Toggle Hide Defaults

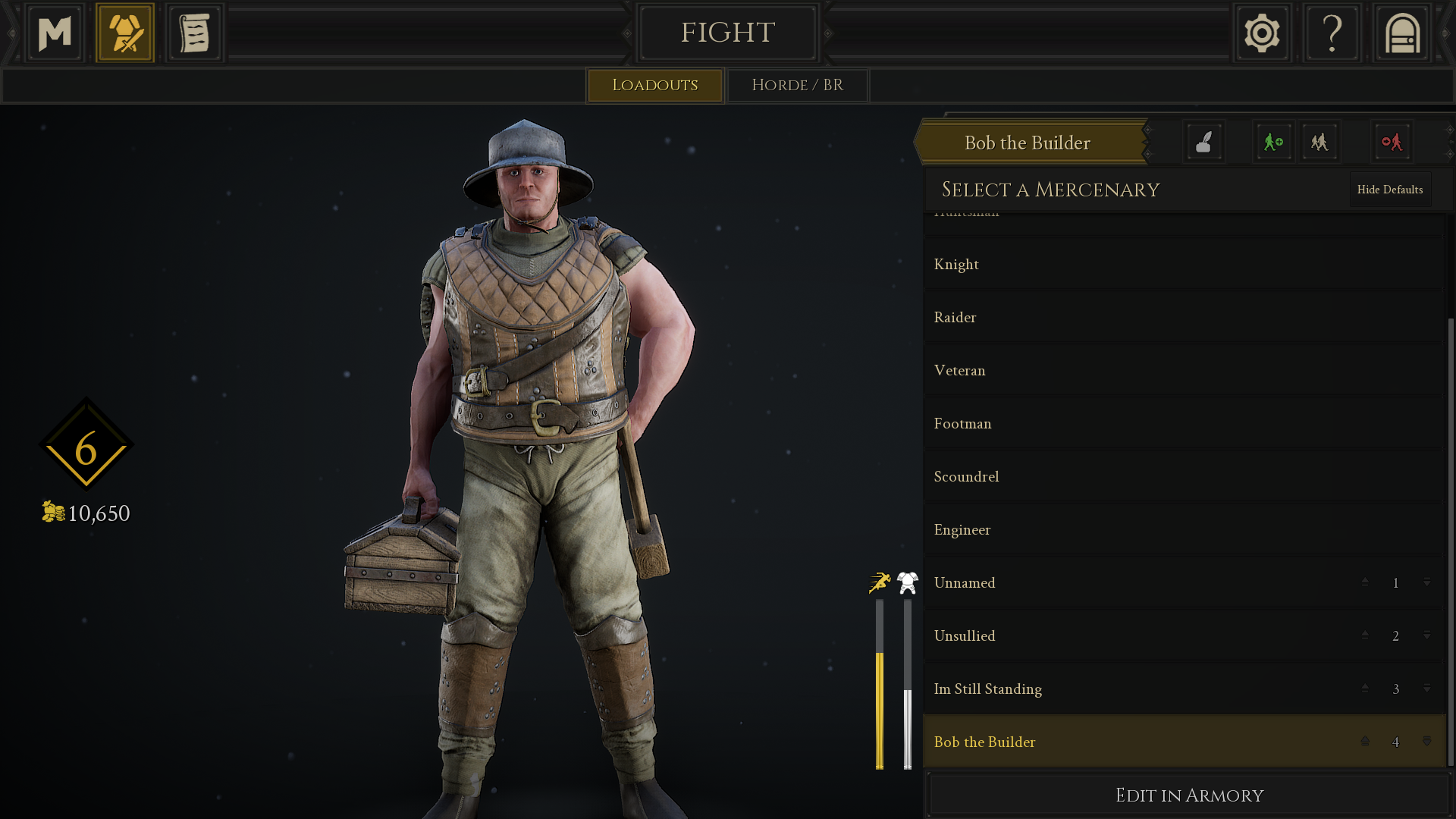point(1390,190)
